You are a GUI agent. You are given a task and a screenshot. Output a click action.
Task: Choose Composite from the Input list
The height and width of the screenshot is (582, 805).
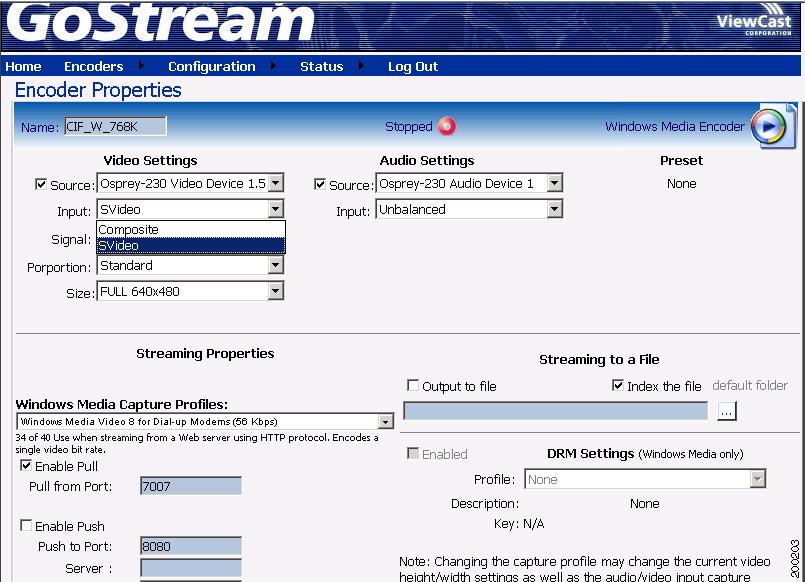[x=191, y=229]
